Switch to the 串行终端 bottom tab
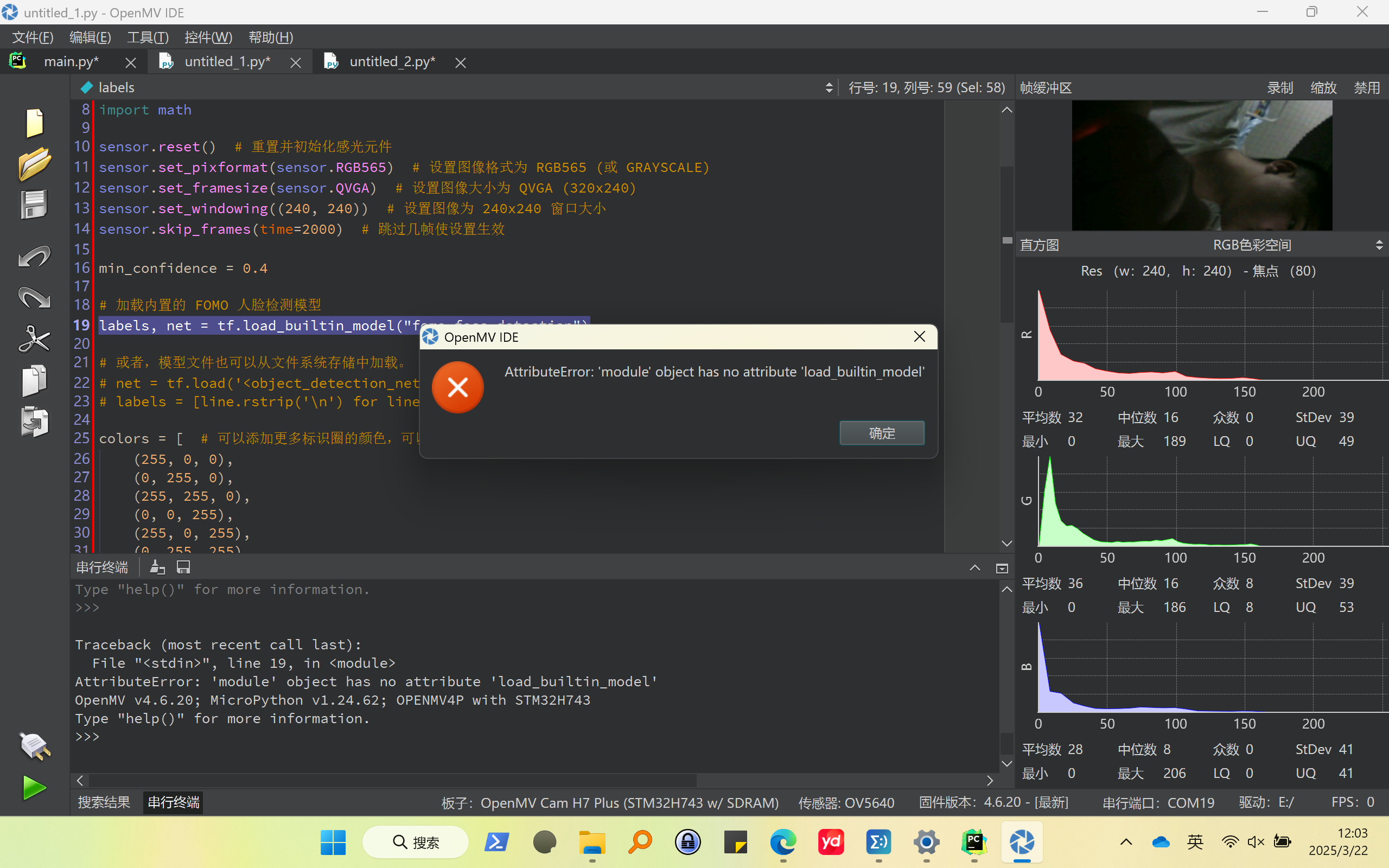The height and width of the screenshot is (868, 1389). coord(173,802)
